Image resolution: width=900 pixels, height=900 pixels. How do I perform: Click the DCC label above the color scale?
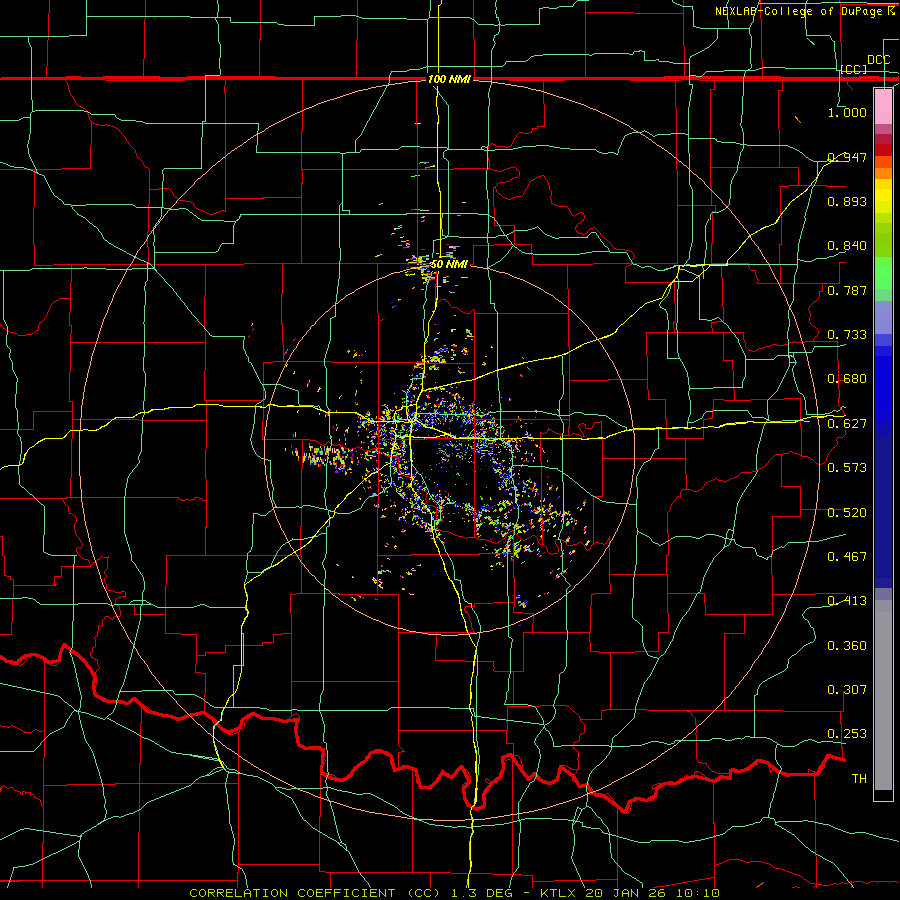[x=878, y=60]
